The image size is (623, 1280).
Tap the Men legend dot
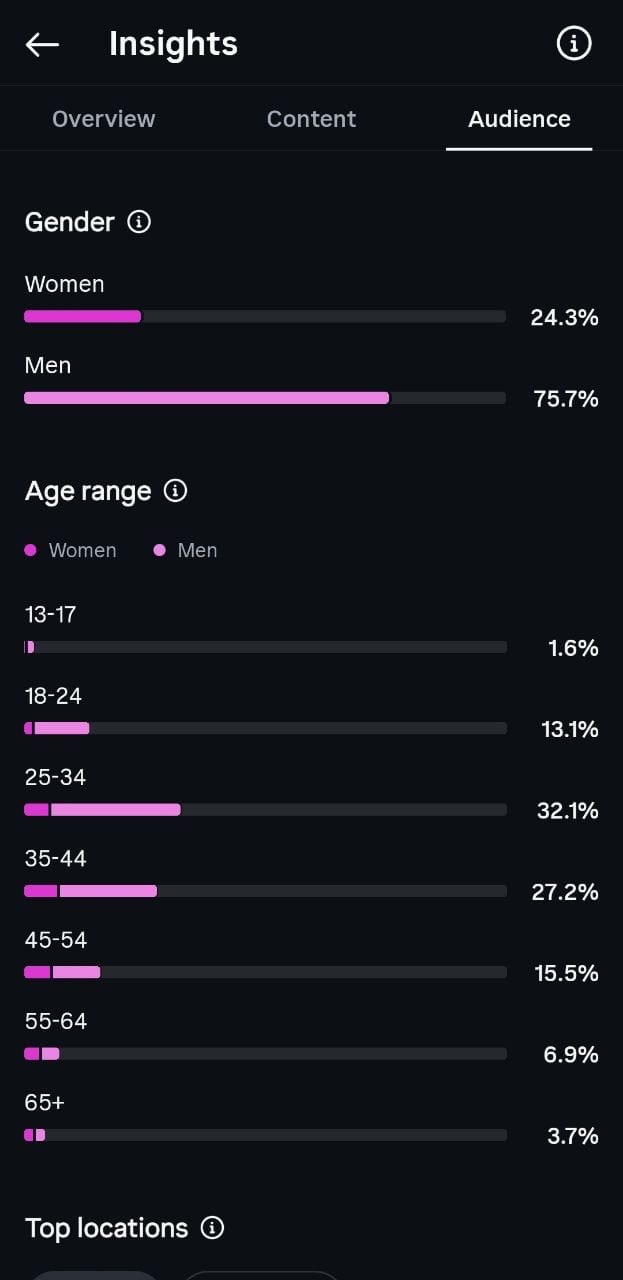[x=159, y=550]
